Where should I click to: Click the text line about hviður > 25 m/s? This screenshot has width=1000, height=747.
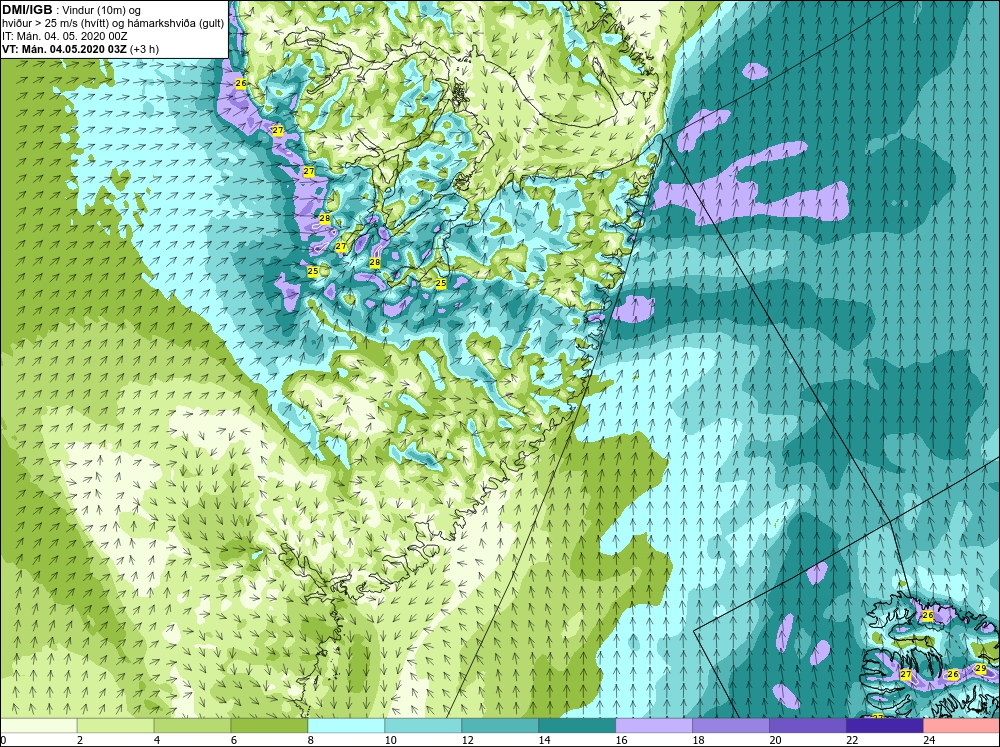coord(113,23)
